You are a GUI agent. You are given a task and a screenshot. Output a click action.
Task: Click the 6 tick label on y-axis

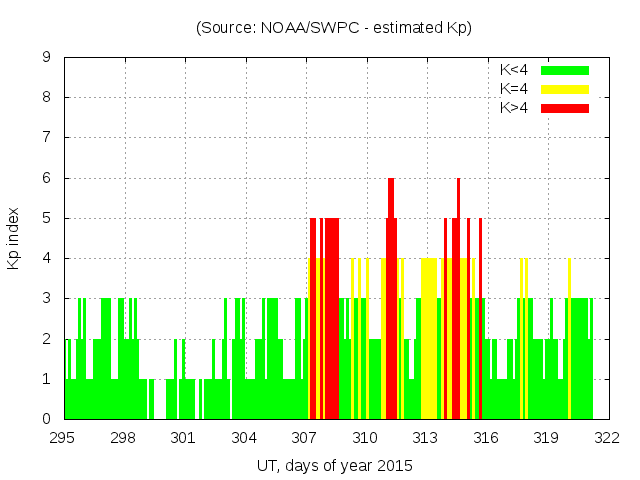[46, 178]
